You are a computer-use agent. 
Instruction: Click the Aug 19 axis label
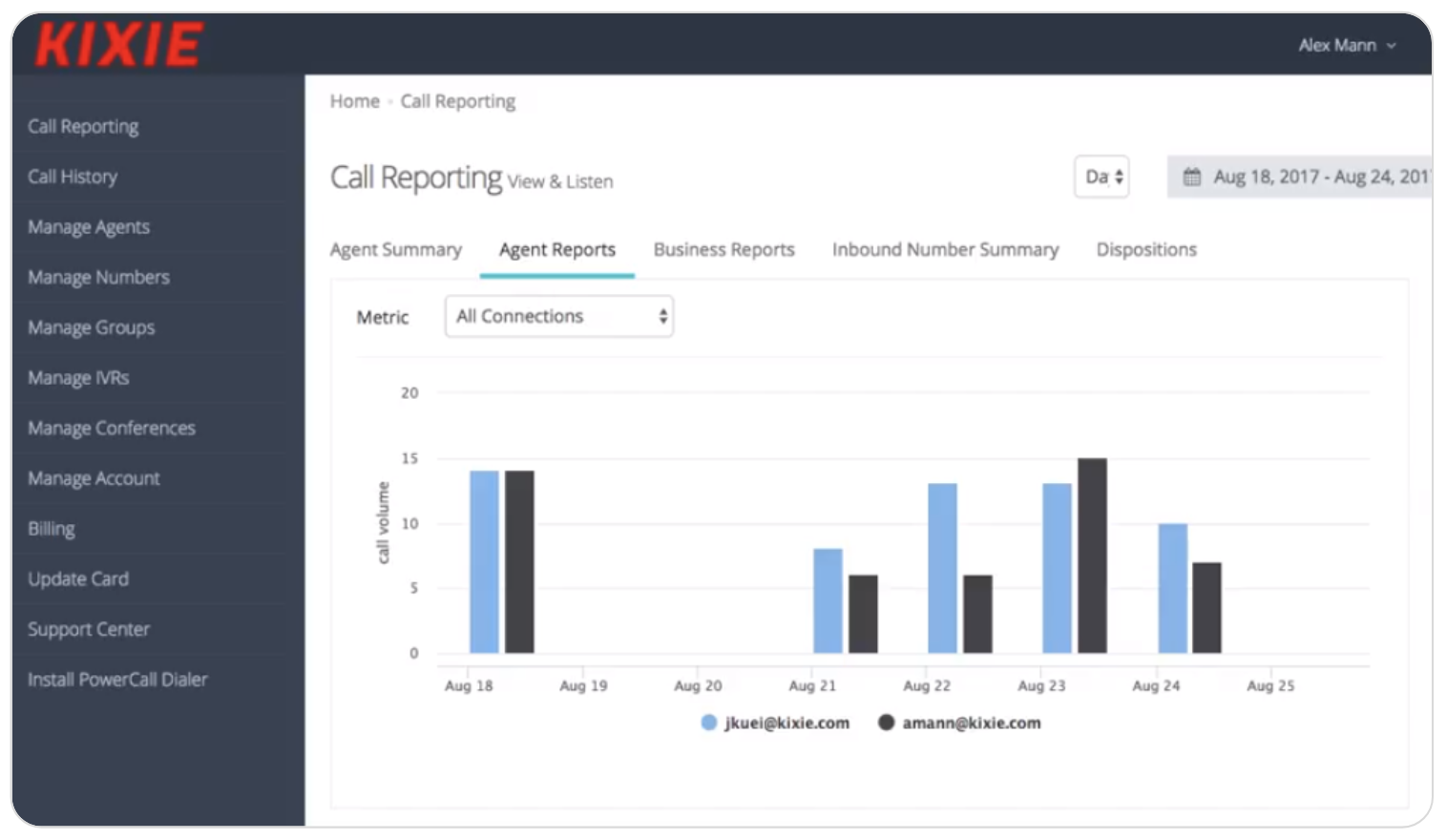[583, 685]
